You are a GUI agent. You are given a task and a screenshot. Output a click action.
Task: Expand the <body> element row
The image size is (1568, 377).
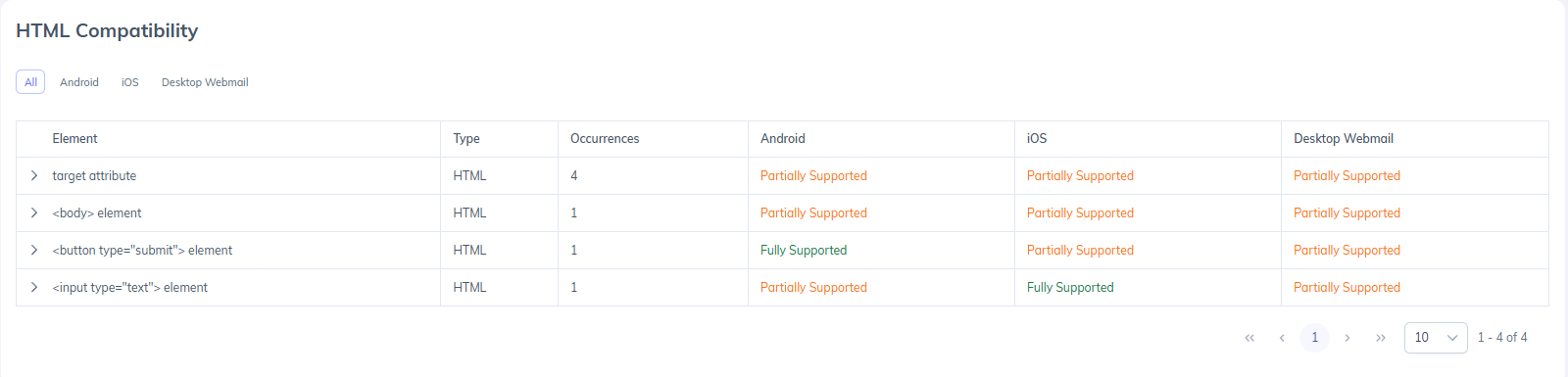click(x=33, y=212)
